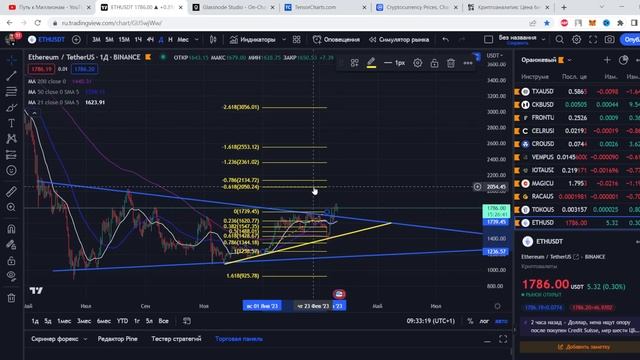Start the market replay simulator
Image resolution: width=640 pixels, height=360 pixels.
coord(399,40)
